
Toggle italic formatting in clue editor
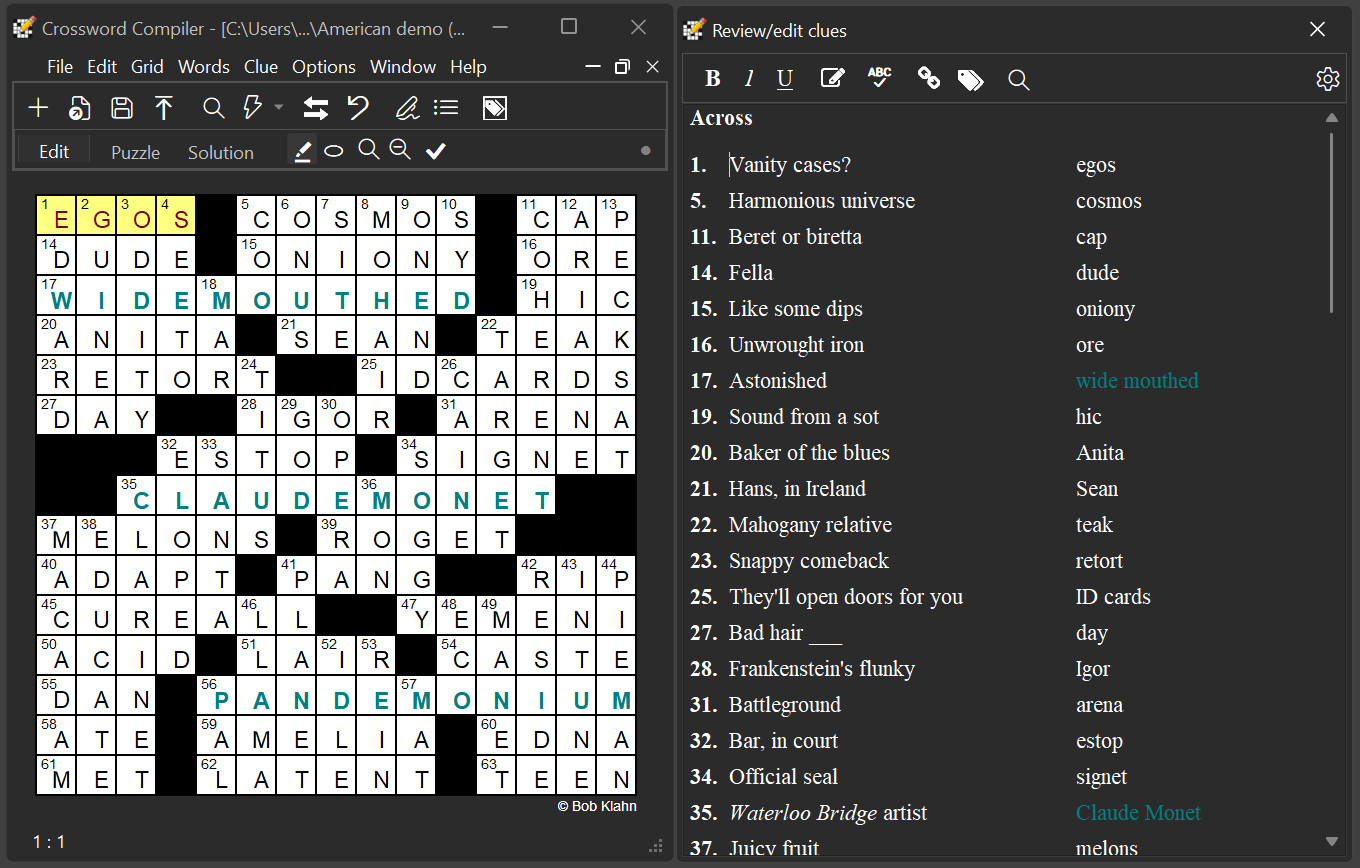[x=749, y=78]
